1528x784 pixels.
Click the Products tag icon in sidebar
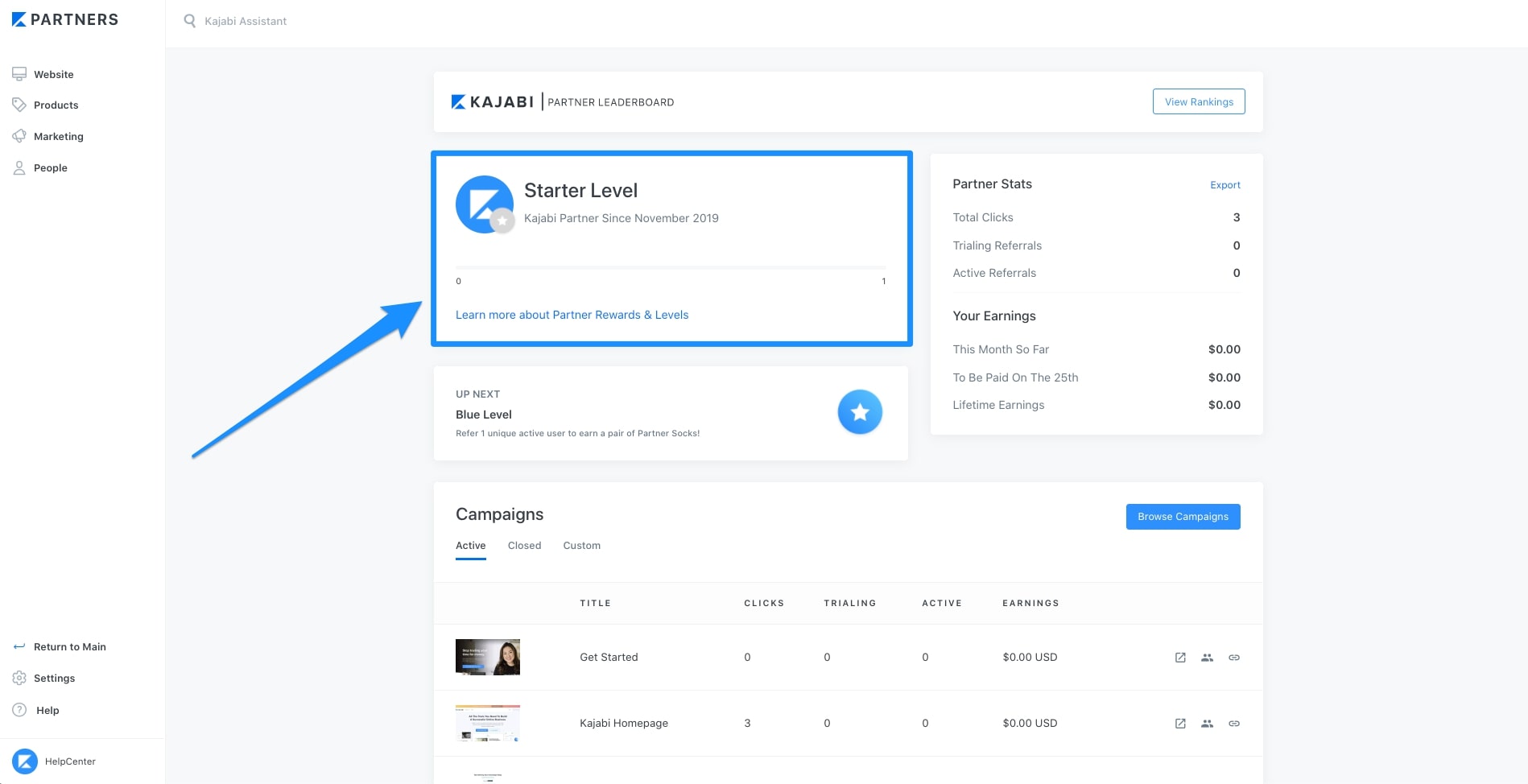pyautogui.click(x=19, y=105)
